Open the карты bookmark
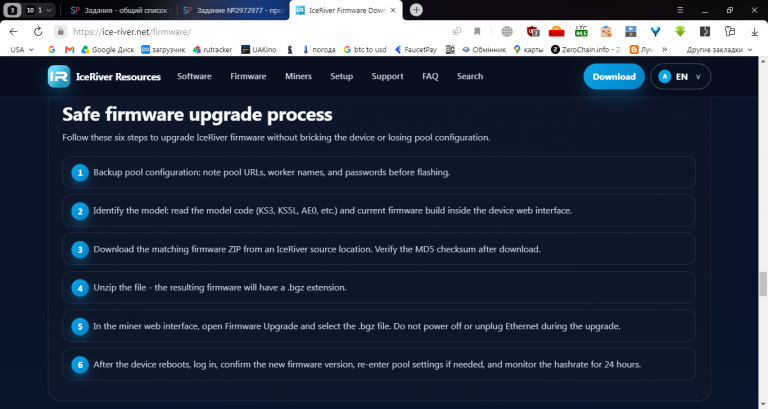 [x=528, y=49]
